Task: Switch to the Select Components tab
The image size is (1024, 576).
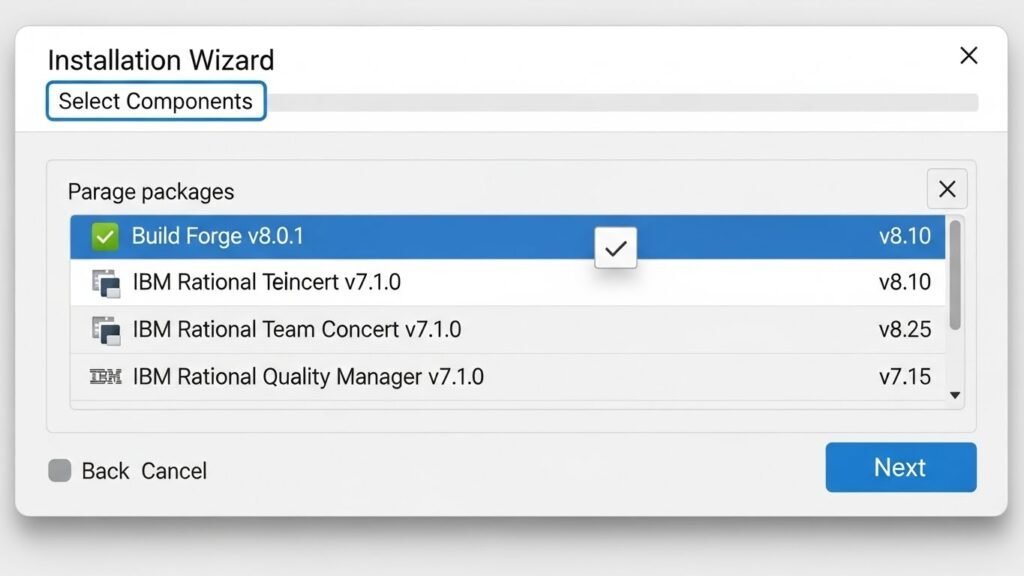Action: [x=155, y=101]
